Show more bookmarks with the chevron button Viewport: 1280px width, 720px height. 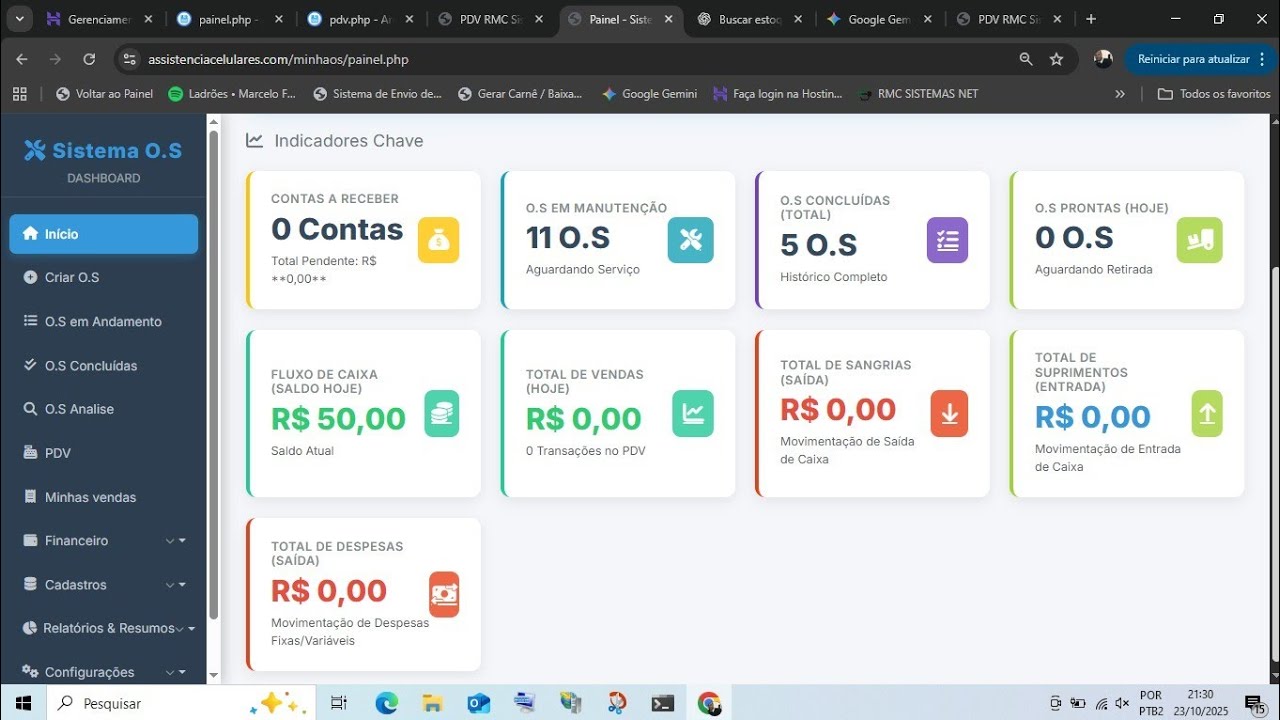1120,94
